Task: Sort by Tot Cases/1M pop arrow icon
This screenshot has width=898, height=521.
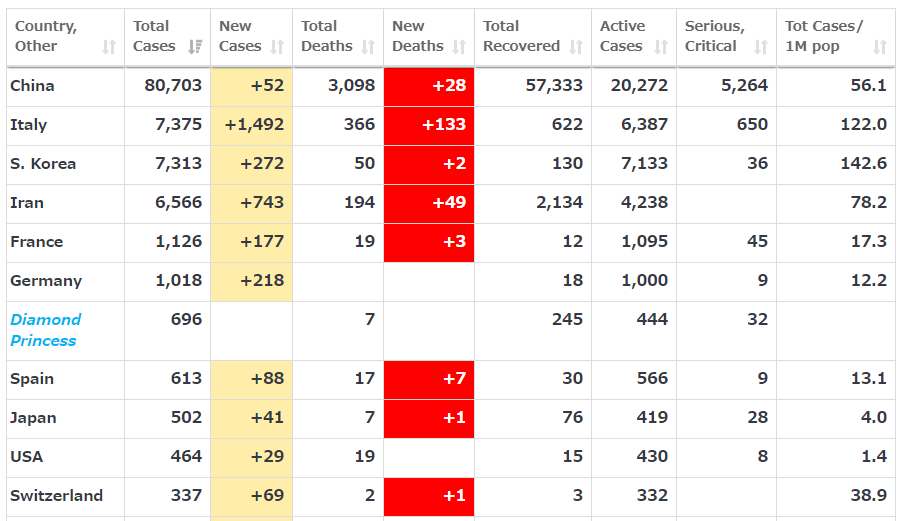Action: pyautogui.click(x=880, y=47)
